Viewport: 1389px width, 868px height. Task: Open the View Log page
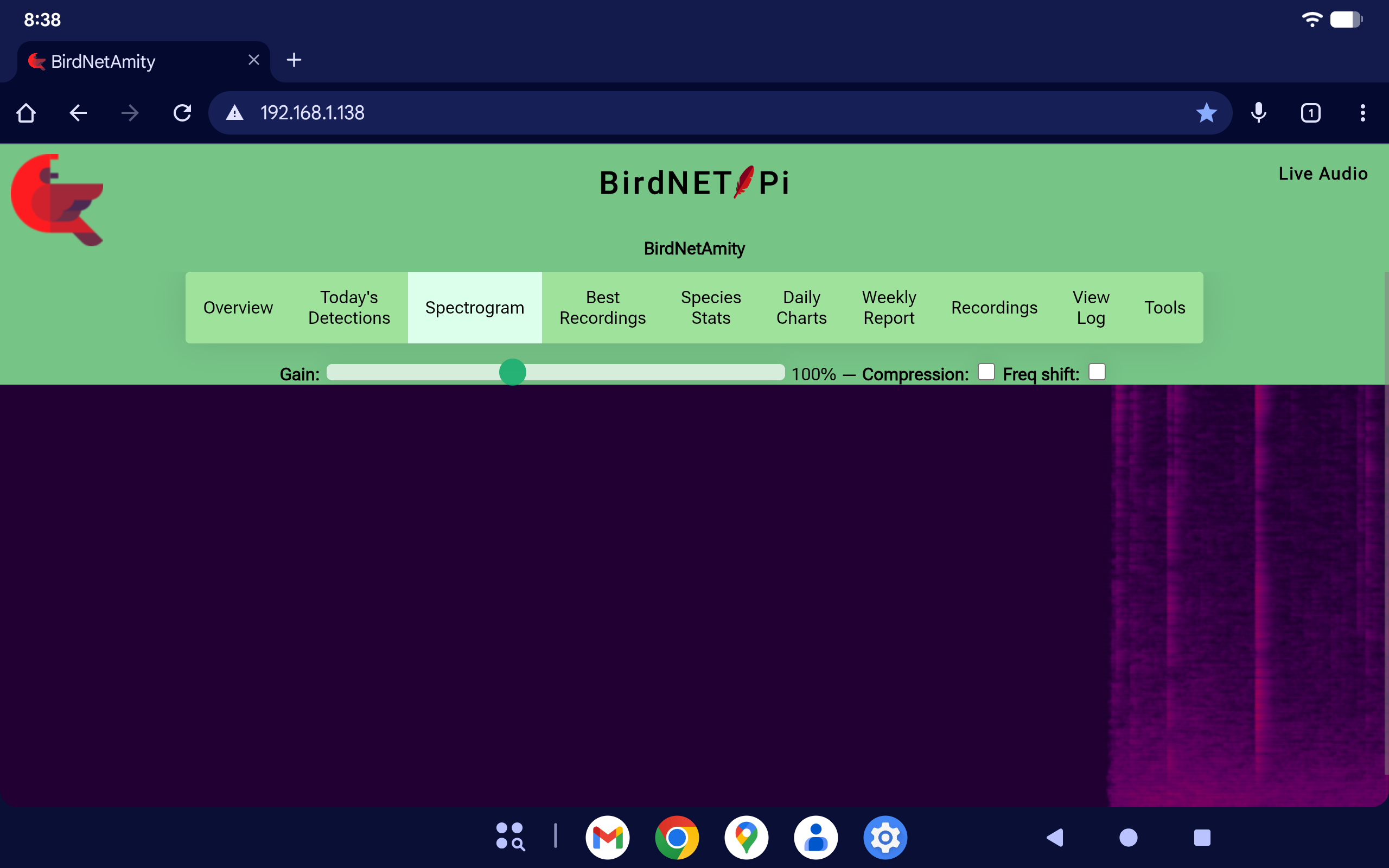(1091, 308)
